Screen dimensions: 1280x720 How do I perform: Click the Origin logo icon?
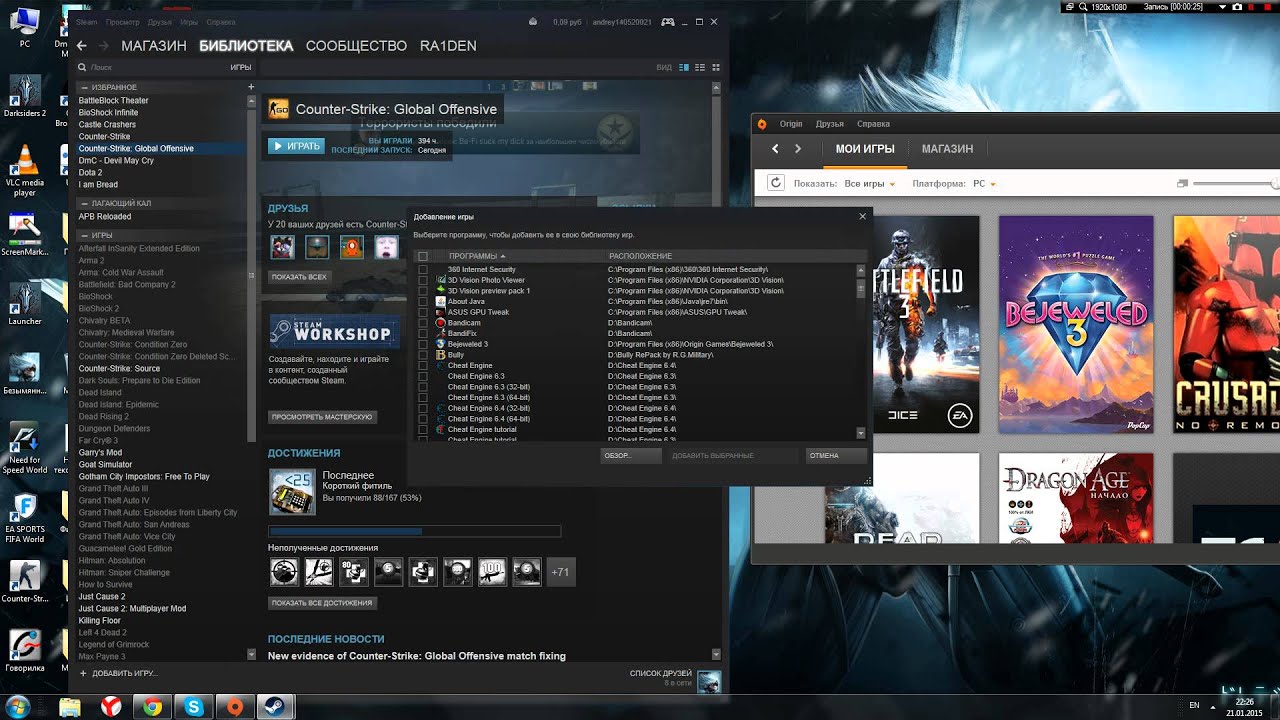pos(762,124)
